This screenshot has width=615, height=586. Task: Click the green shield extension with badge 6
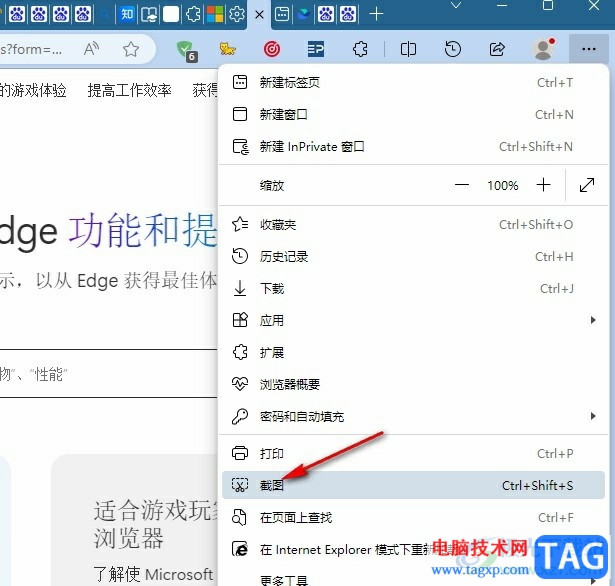click(x=186, y=51)
